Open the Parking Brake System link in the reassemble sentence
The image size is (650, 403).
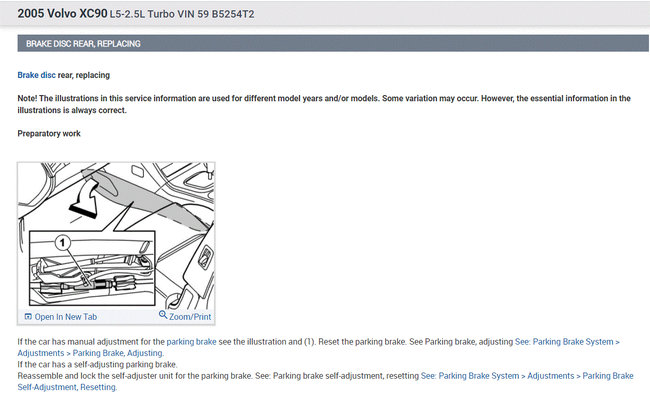tap(479, 376)
